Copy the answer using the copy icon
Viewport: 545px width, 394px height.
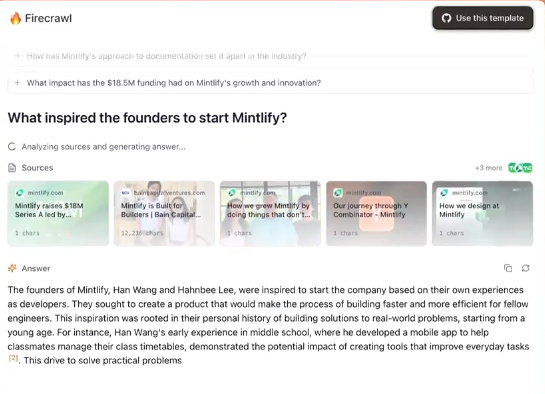tap(508, 268)
